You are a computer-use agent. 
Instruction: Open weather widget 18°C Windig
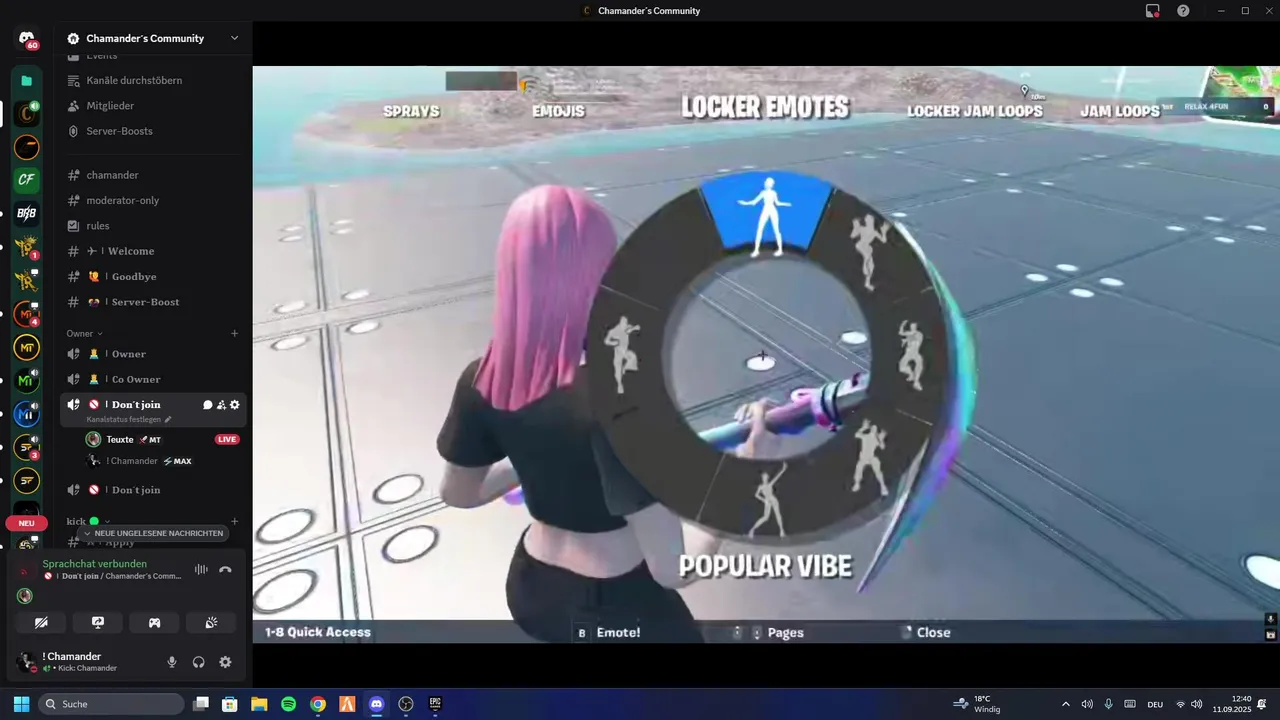tap(976, 704)
